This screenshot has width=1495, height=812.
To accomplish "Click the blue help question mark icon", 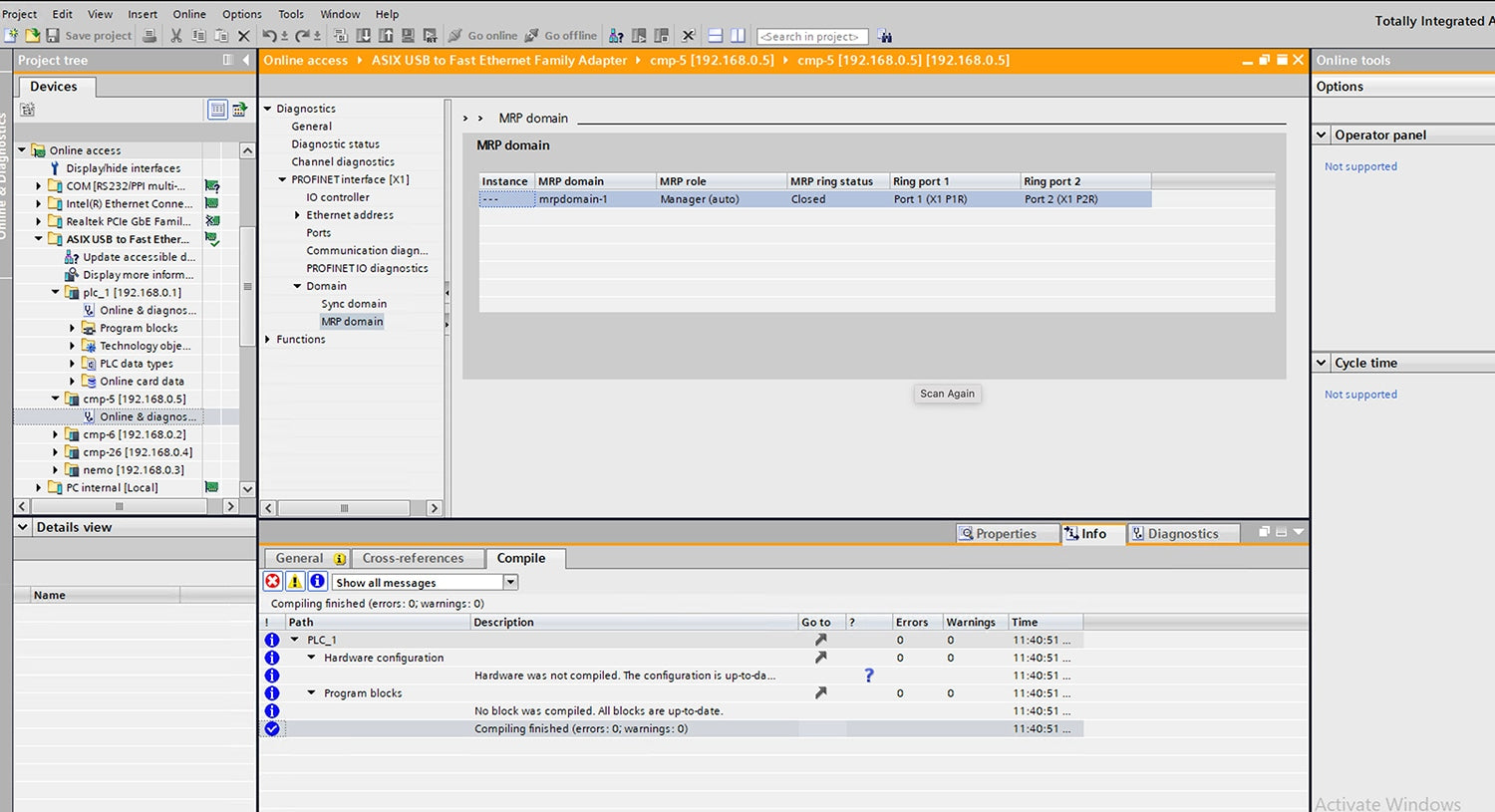I will pos(869,676).
